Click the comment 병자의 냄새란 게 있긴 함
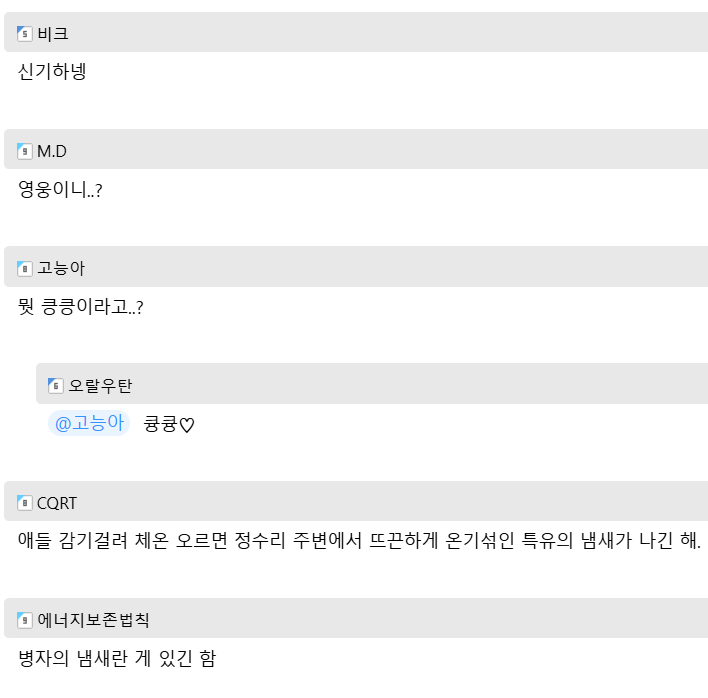This screenshot has width=708, height=698. click(117, 658)
